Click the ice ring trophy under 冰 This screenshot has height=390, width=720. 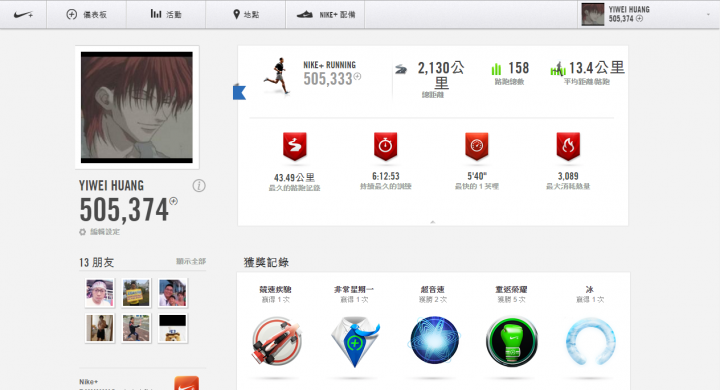591,341
